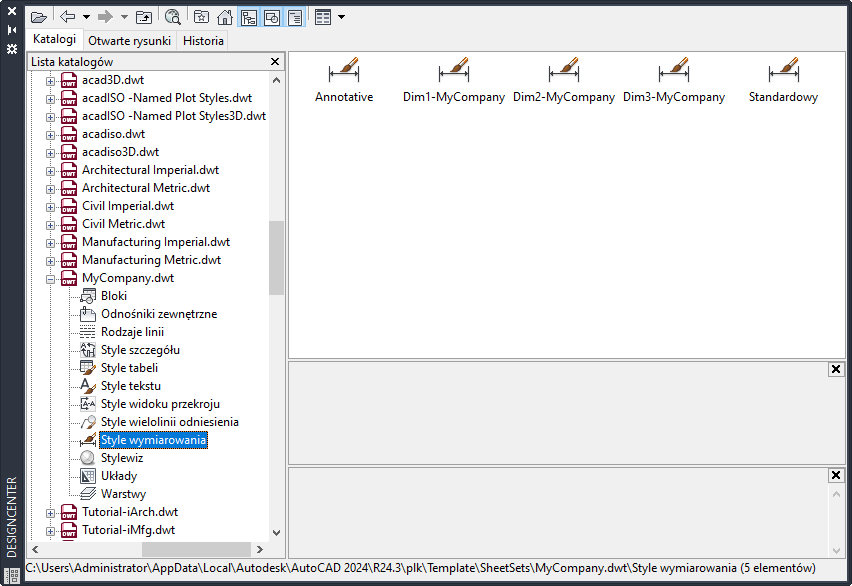The height and width of the screenshot is (586, 852).
Task: Select the acadiso3D.dwt file
Action: [121, 152]
